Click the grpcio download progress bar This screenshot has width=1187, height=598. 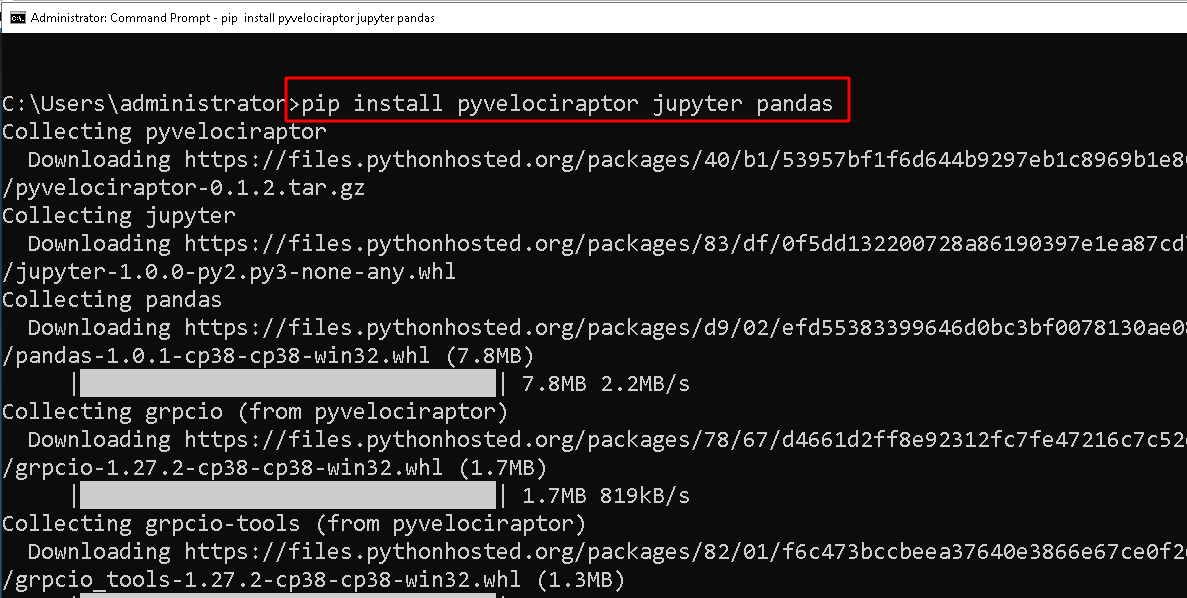pyautogui.click(x=287, y=495)
